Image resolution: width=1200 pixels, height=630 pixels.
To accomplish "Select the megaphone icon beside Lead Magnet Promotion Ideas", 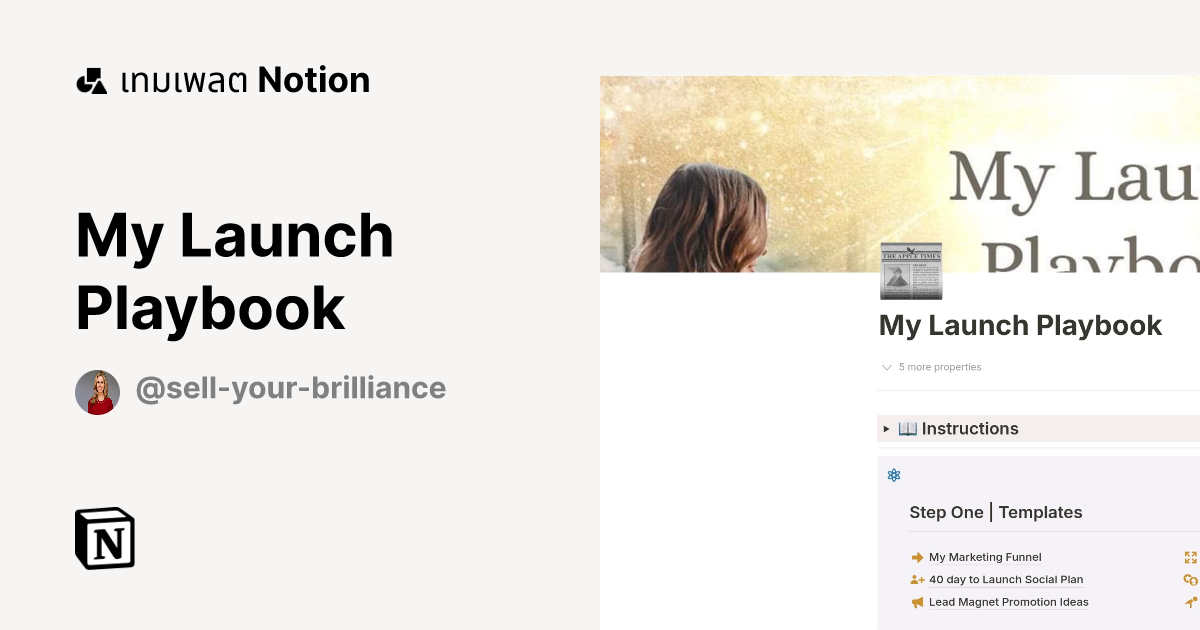I will 917,602.
